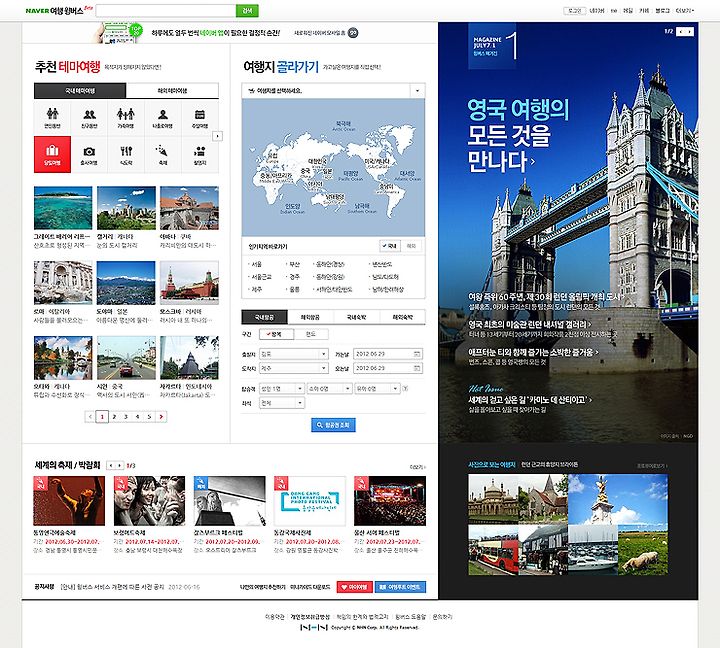Click the NAVER logo
The width and height of the screenshot is (720, 648).
click(37, 11)
